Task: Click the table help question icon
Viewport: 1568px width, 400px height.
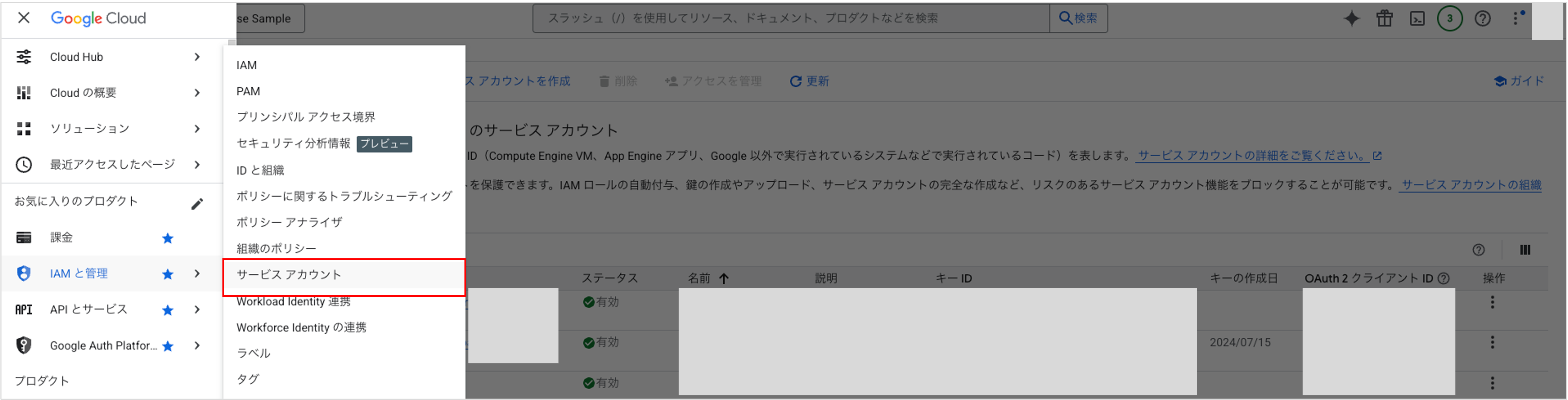Action: (1478, 250)
